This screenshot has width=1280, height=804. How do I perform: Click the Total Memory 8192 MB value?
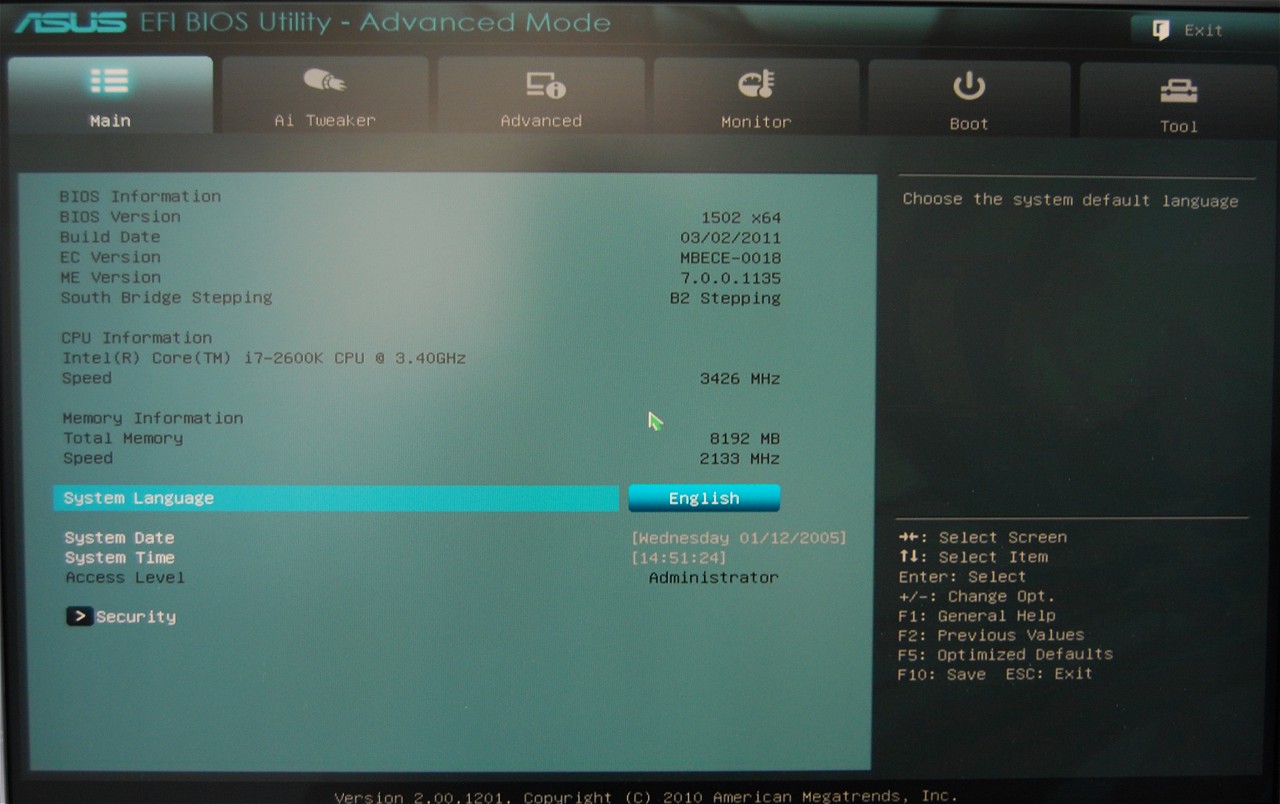point(744,439)
